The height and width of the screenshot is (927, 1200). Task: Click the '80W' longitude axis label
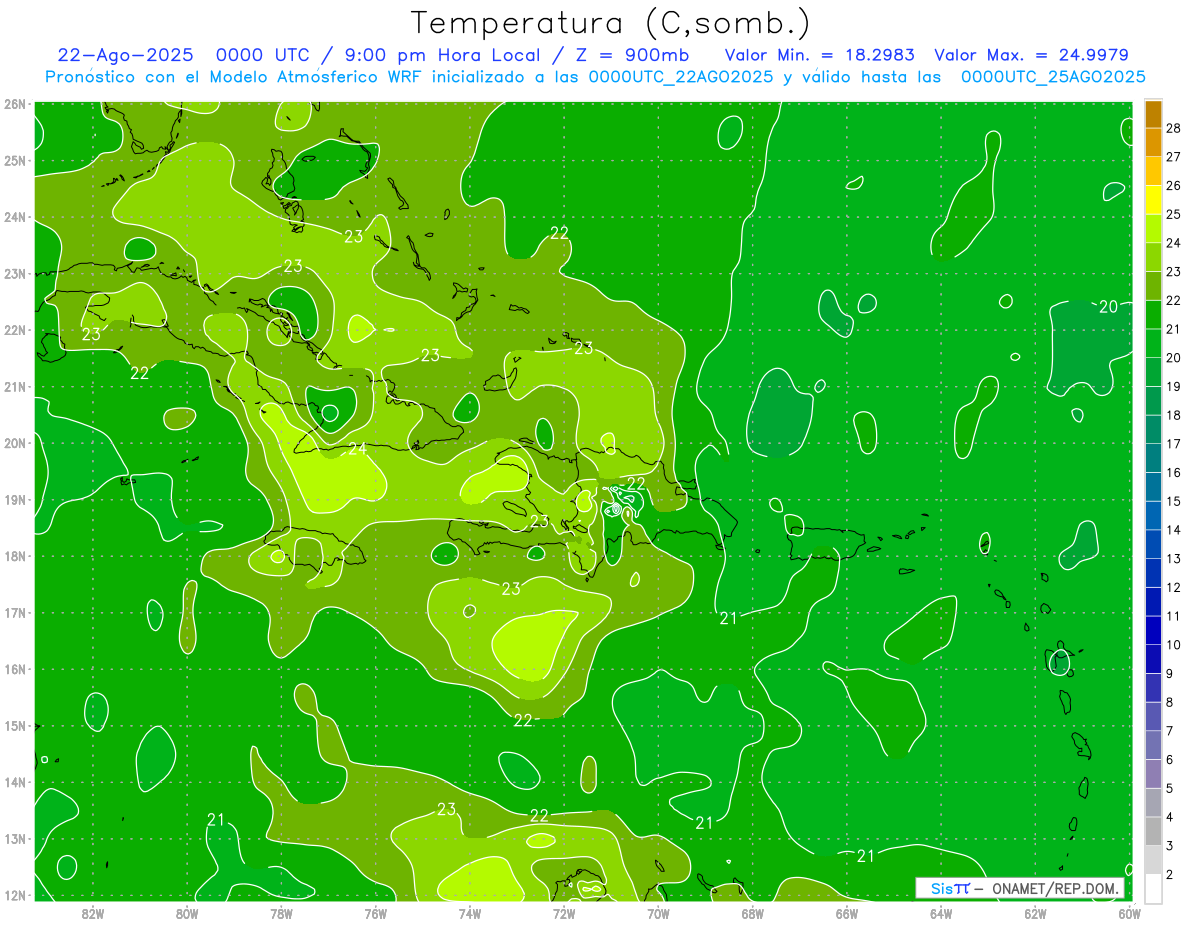[x=187, y=913]
